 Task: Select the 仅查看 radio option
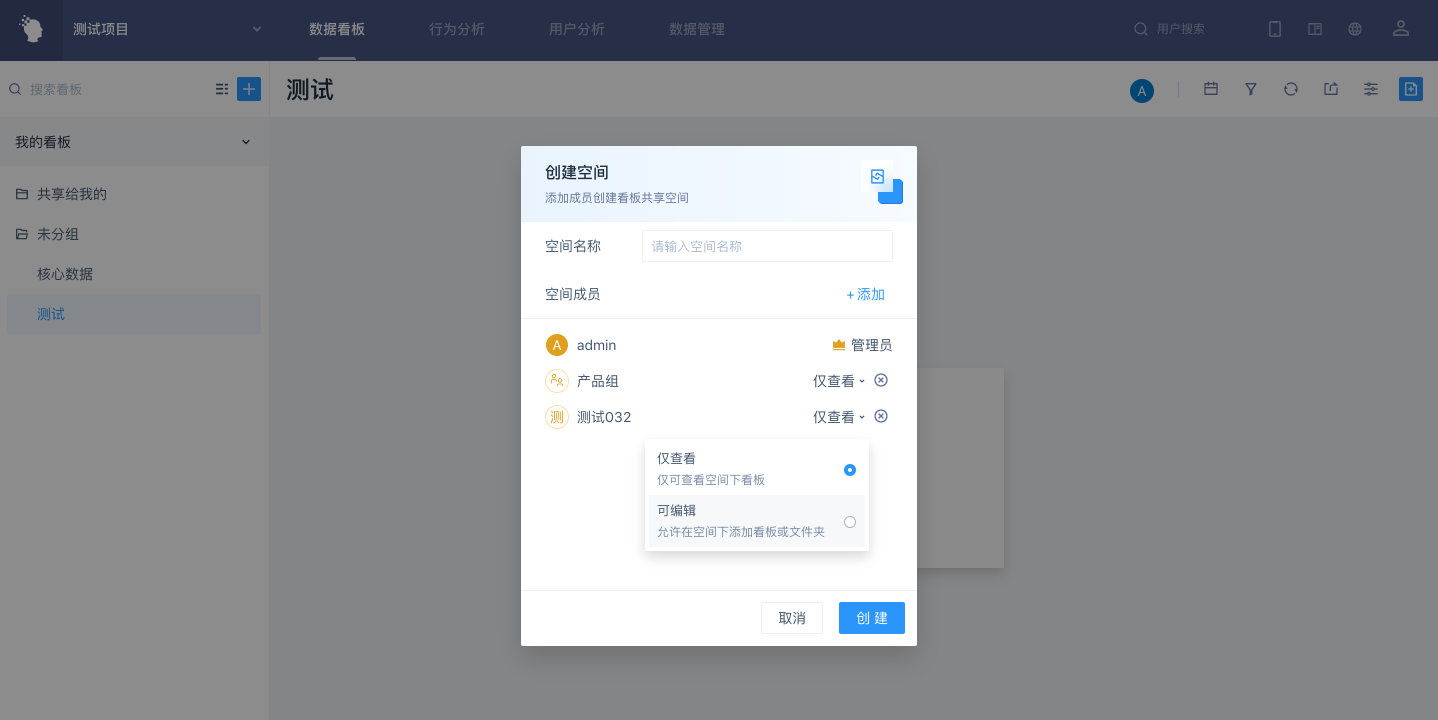(849, 470)
